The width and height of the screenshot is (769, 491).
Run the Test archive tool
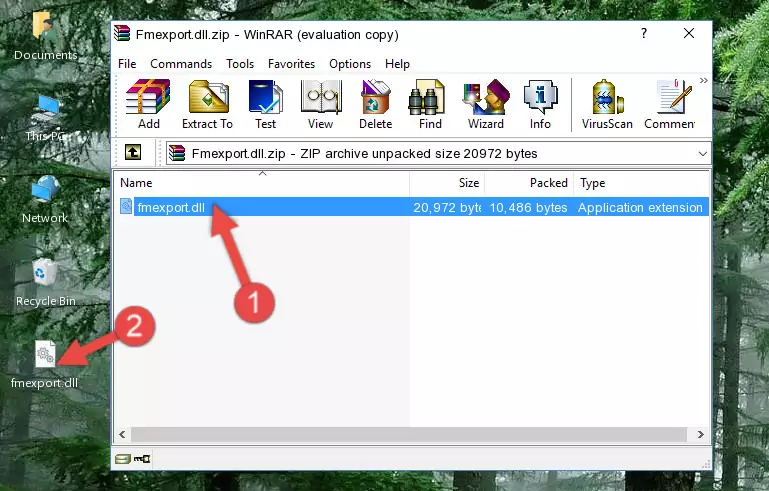tap(265, 104)
